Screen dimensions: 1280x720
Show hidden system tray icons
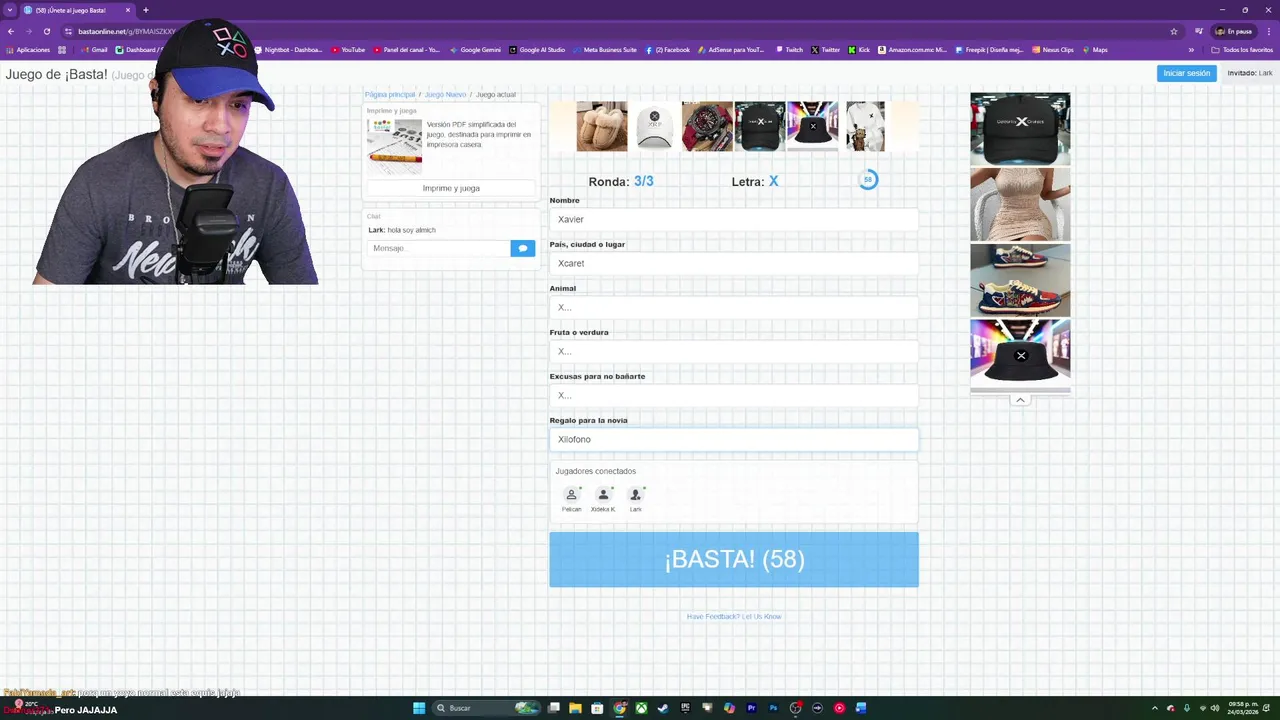(1155, 708)
